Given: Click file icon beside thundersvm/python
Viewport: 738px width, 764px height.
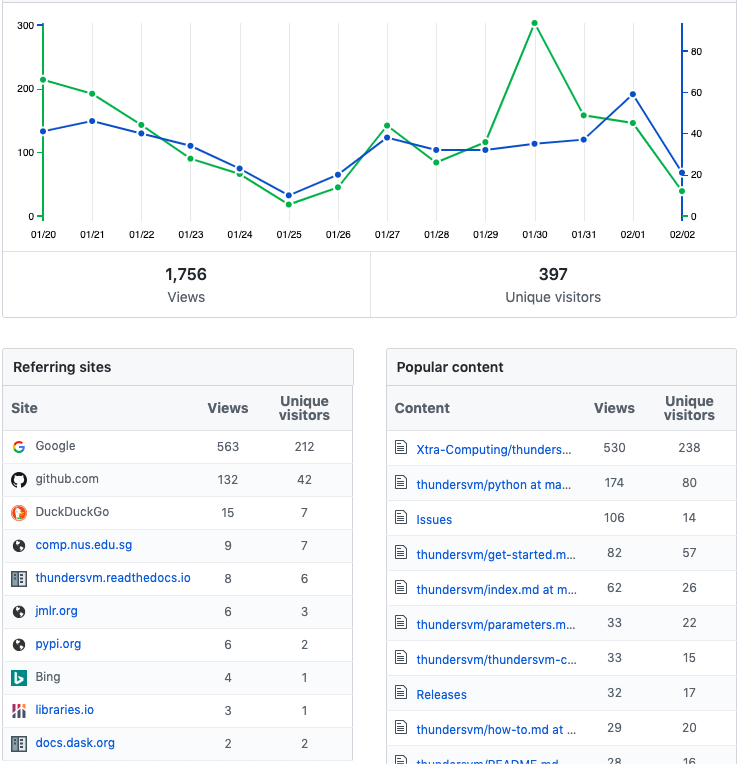Looking at the screenshot, I should pos(401,482).
